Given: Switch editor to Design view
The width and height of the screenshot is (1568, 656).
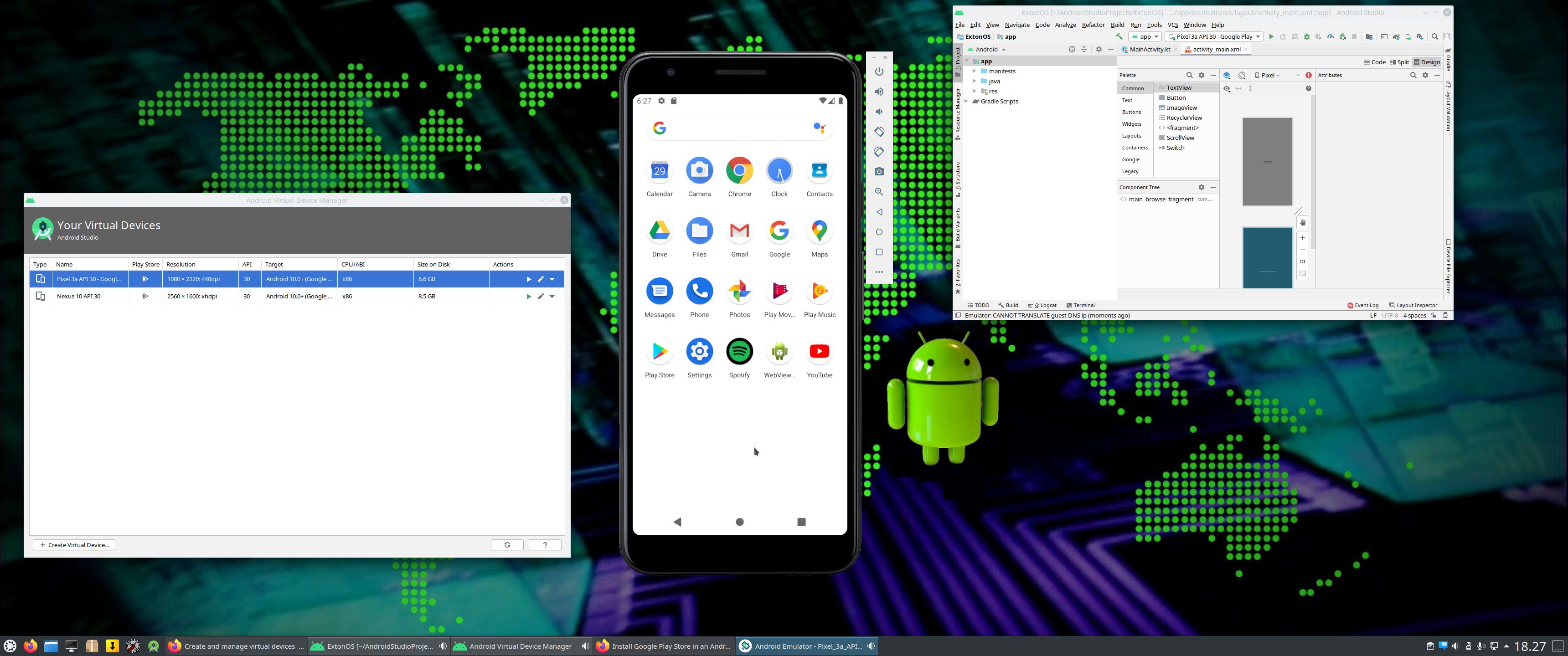Looking at the screenshot, I should tap(1427, 62).
